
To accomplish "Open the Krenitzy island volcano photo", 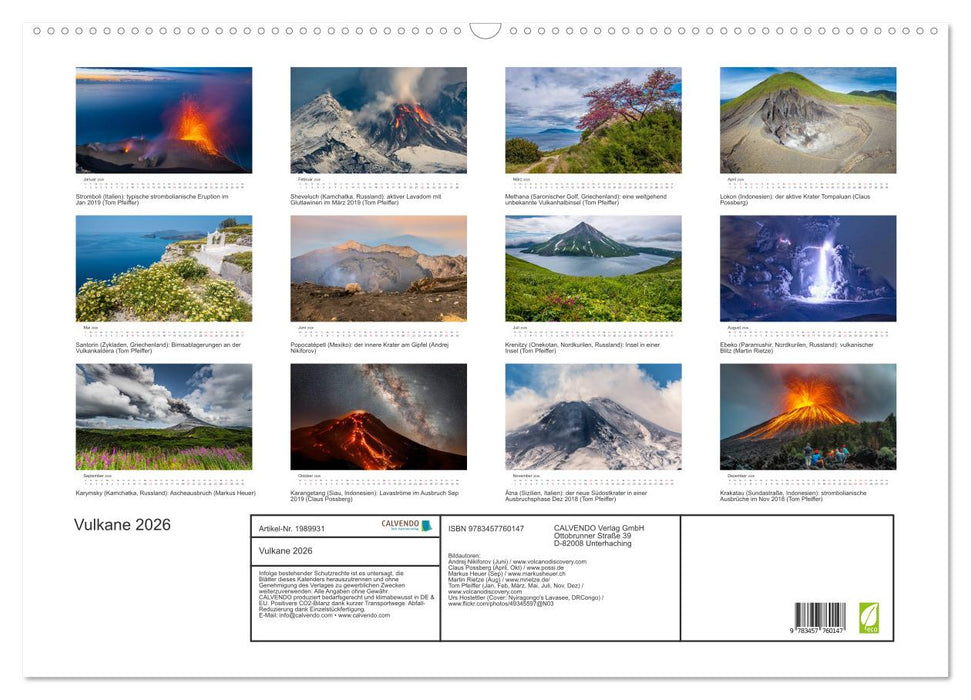I will pyautogui.click(x=593, y=268).
